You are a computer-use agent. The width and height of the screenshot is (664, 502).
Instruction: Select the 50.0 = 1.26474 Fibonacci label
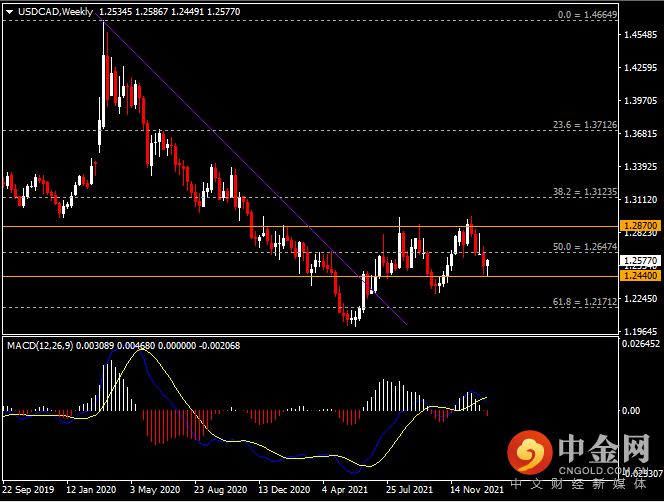[x=585, y=247]
